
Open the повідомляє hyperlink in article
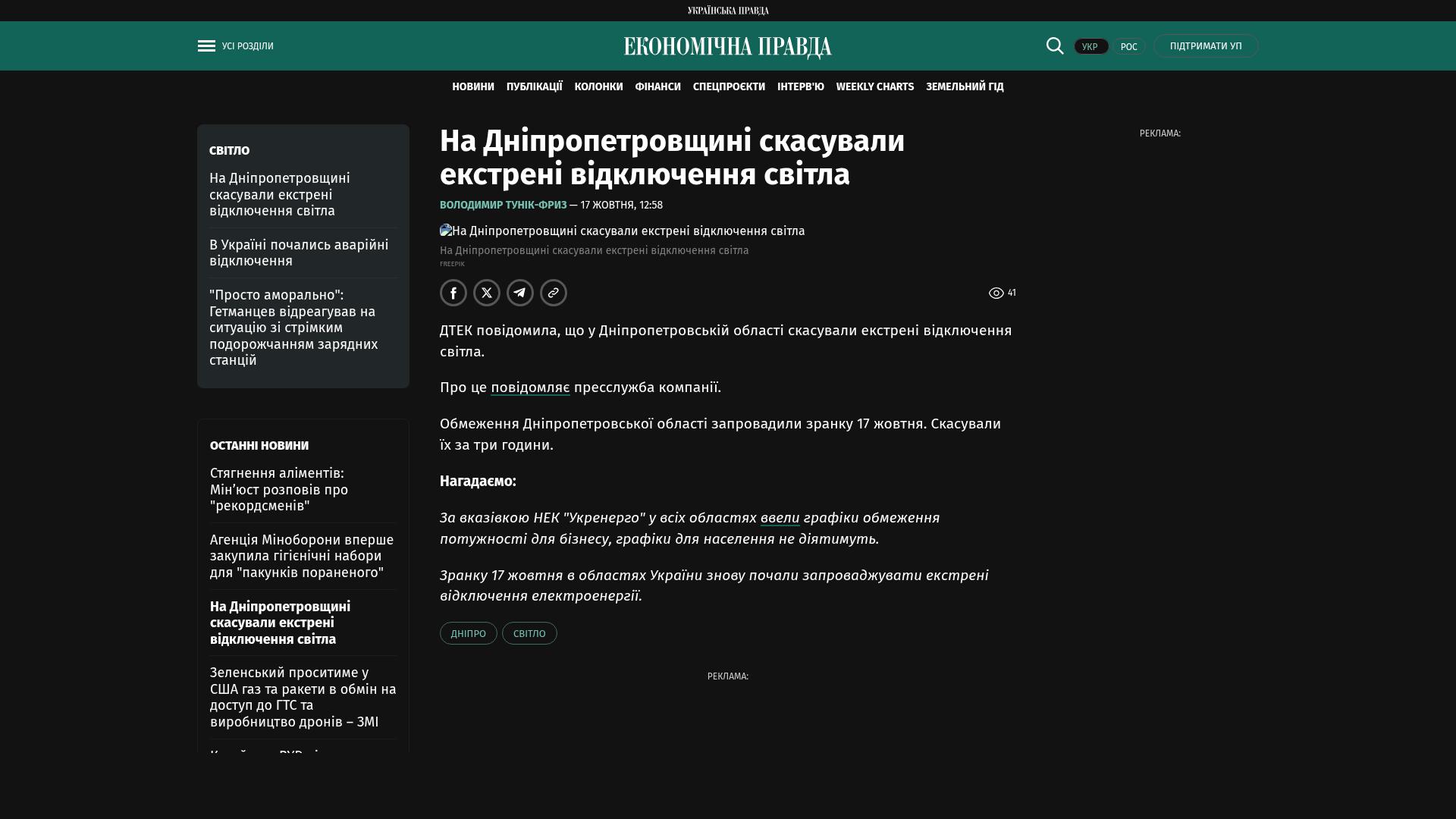click(x=530, y=388)
